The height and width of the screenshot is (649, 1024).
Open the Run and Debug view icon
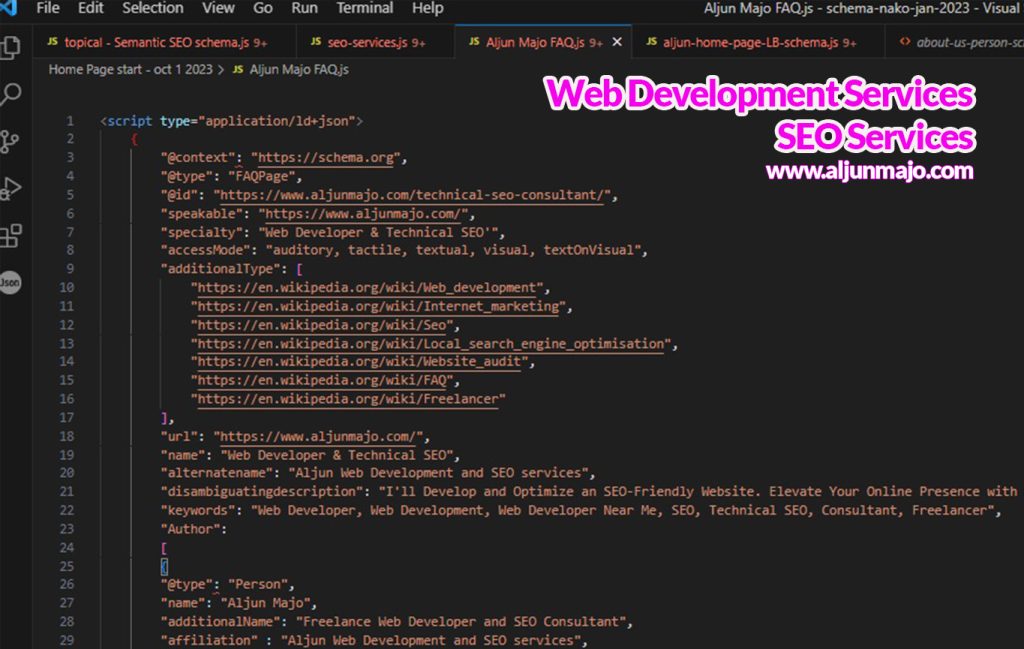[11, 189]
